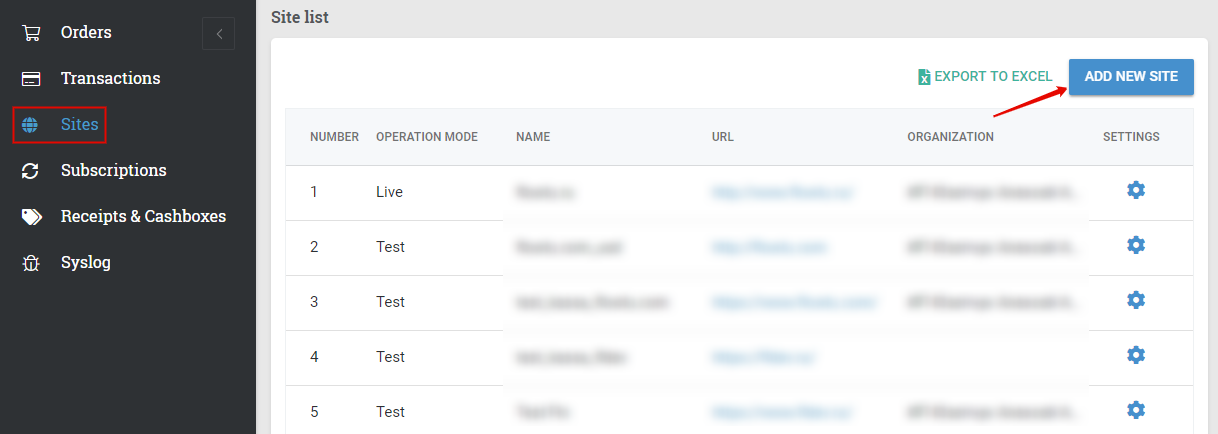Click the Sites globe icon

pyautogui.click(x=31, y=125)
